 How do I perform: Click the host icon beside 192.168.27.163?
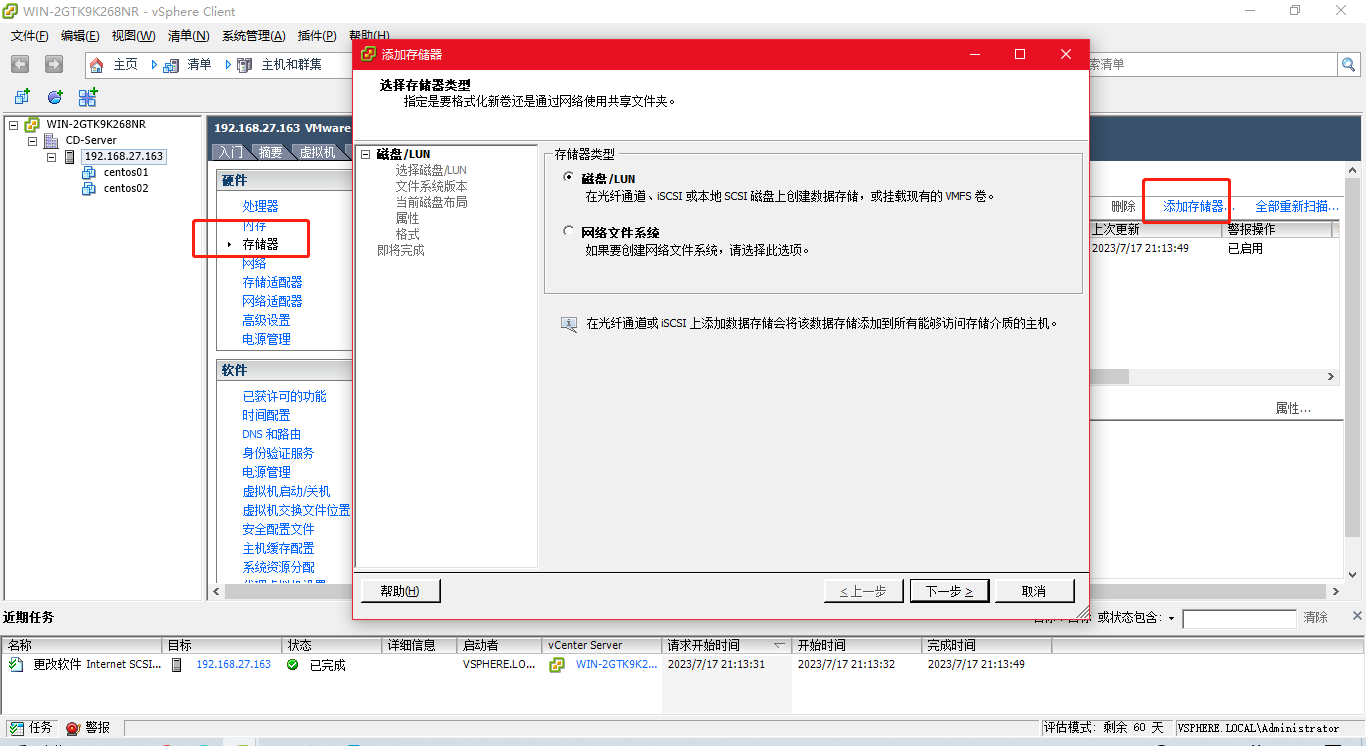click(70, 157)
